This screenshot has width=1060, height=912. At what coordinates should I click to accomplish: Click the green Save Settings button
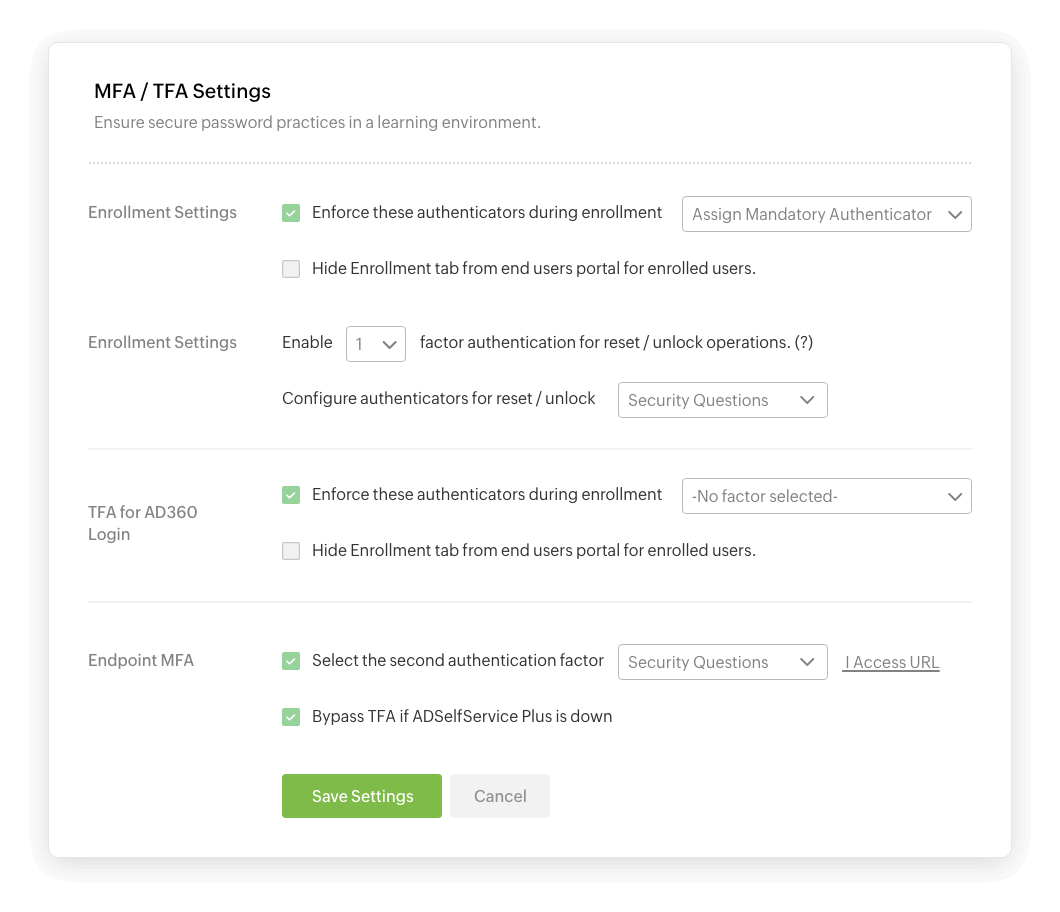[x=362, y=796]
